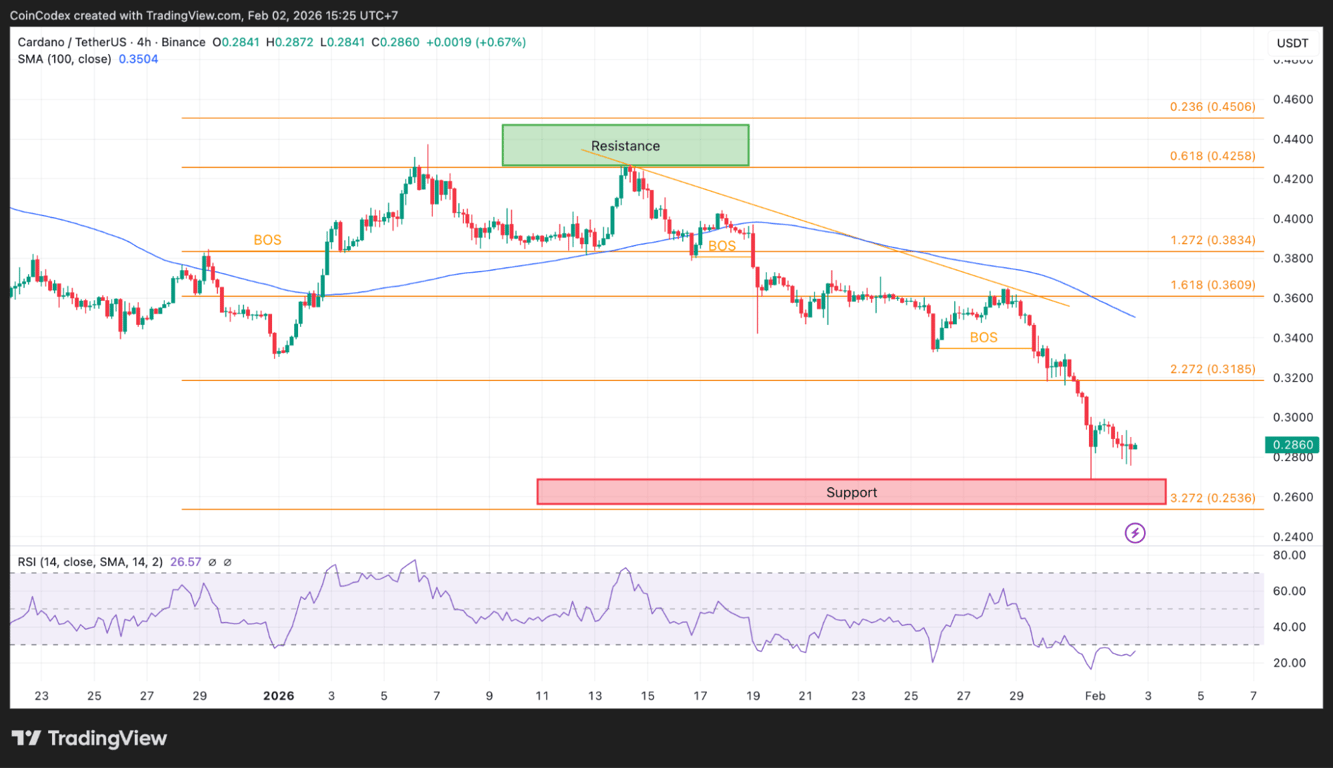Click the leftmost BOS label on the chart
The height and width of the screenshot is (768, 1333).
266,240
